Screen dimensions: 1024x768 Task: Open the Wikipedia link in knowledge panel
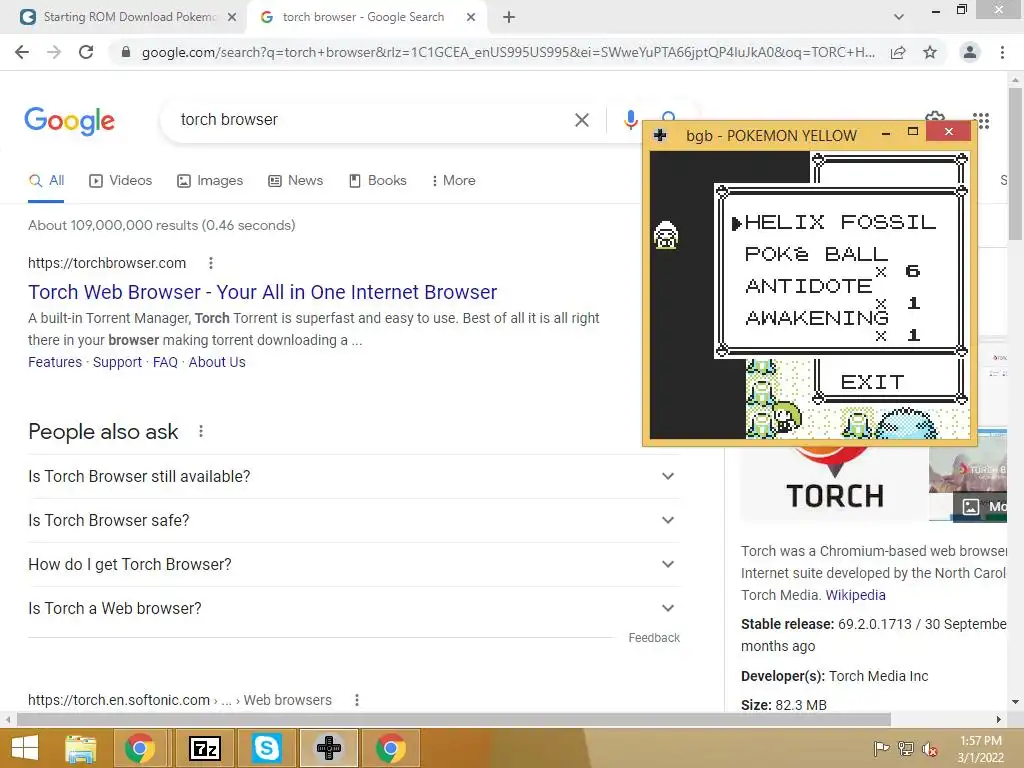point(856,595)
